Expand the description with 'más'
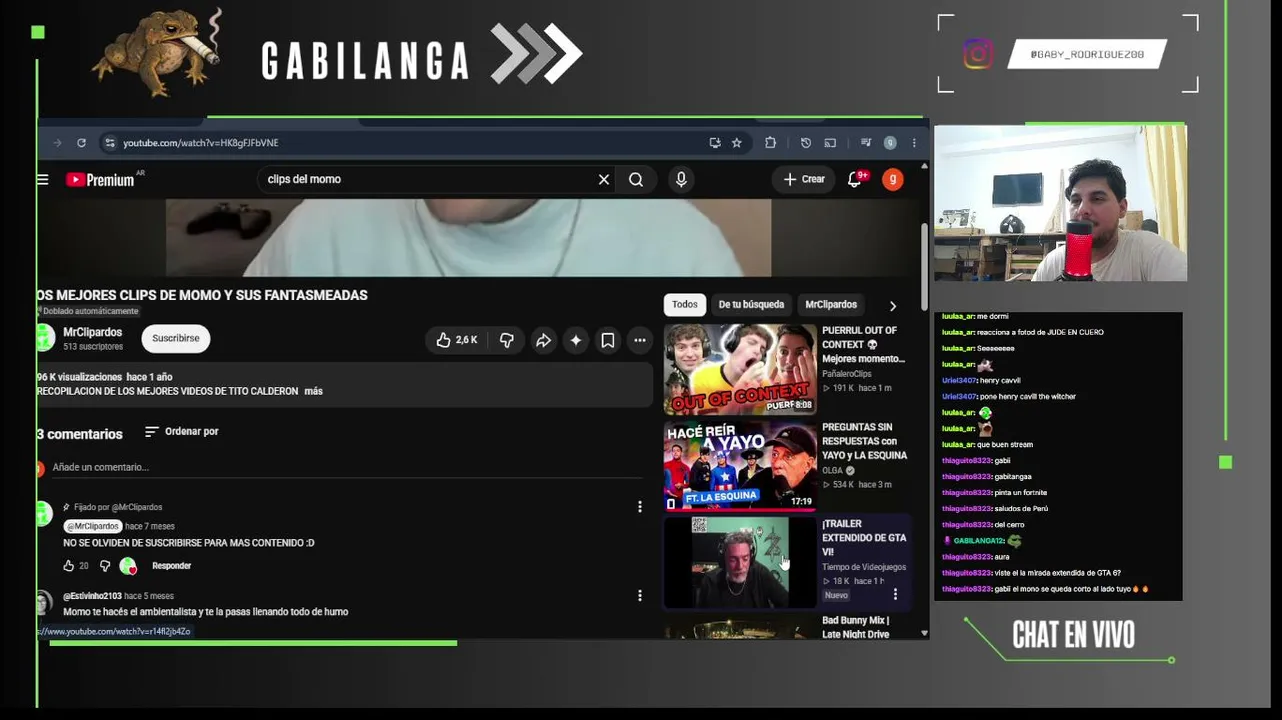1282x720 pixels. pyautogui.click(x=314, y=391)
